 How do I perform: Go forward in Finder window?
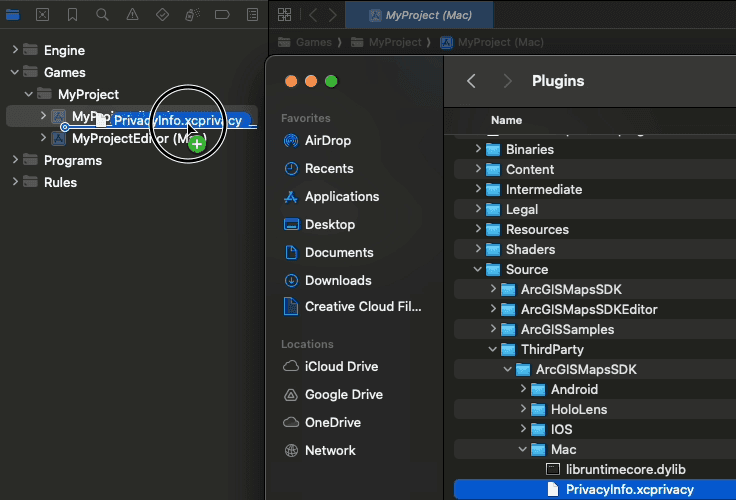click(507, 81)
